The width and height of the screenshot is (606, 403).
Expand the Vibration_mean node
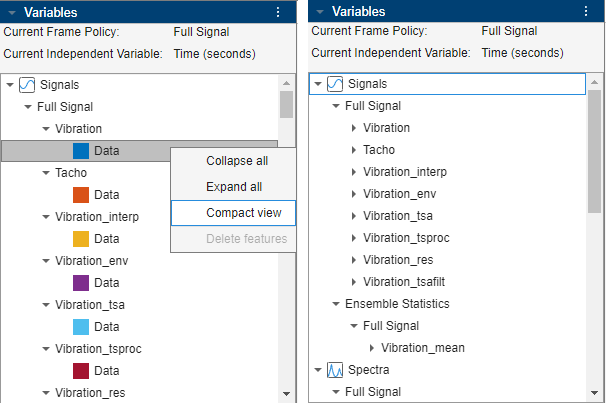coord(372,348)
